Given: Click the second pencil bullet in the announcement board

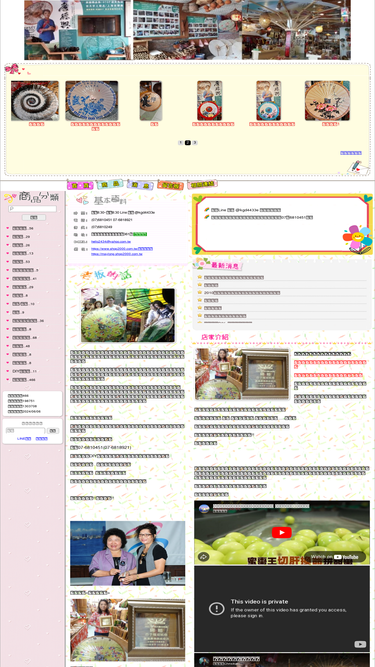Looking at the screenshot, I should pos(207,217).
